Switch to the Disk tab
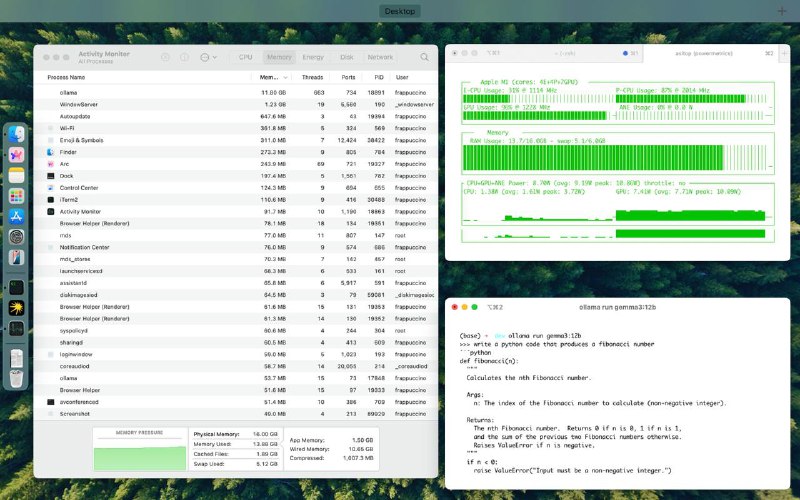800x500 pixels. click(x=347, y=57)
